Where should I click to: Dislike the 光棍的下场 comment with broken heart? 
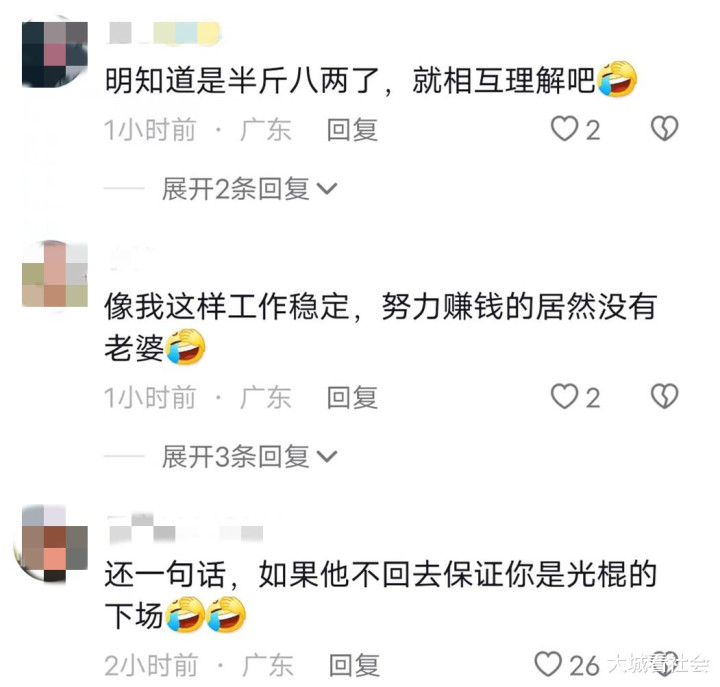(664, 664)
